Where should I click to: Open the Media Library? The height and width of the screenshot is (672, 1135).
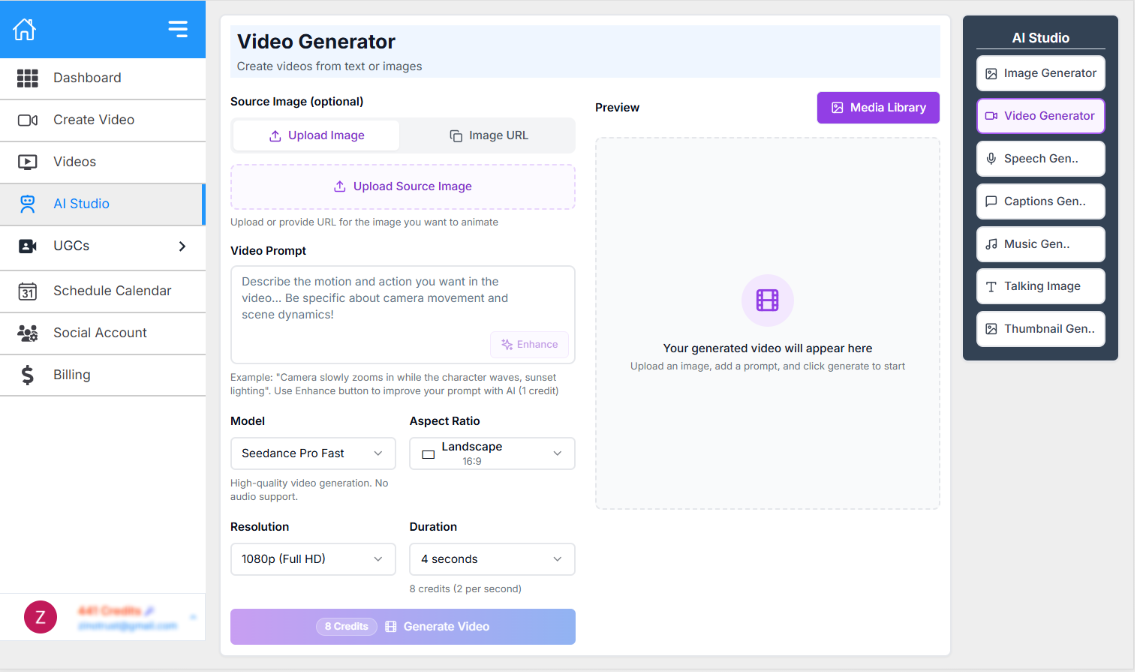click(878, 107)
